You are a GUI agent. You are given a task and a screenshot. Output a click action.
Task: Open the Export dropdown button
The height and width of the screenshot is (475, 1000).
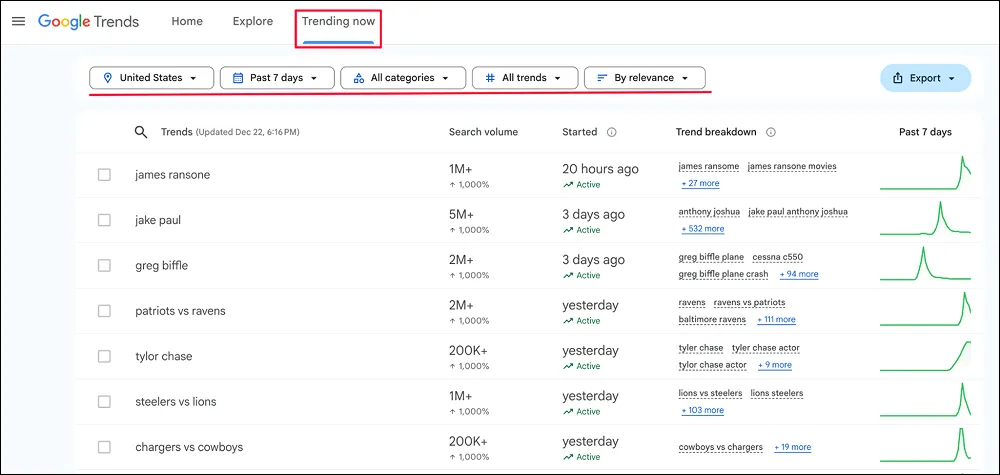tap(925, 78)
